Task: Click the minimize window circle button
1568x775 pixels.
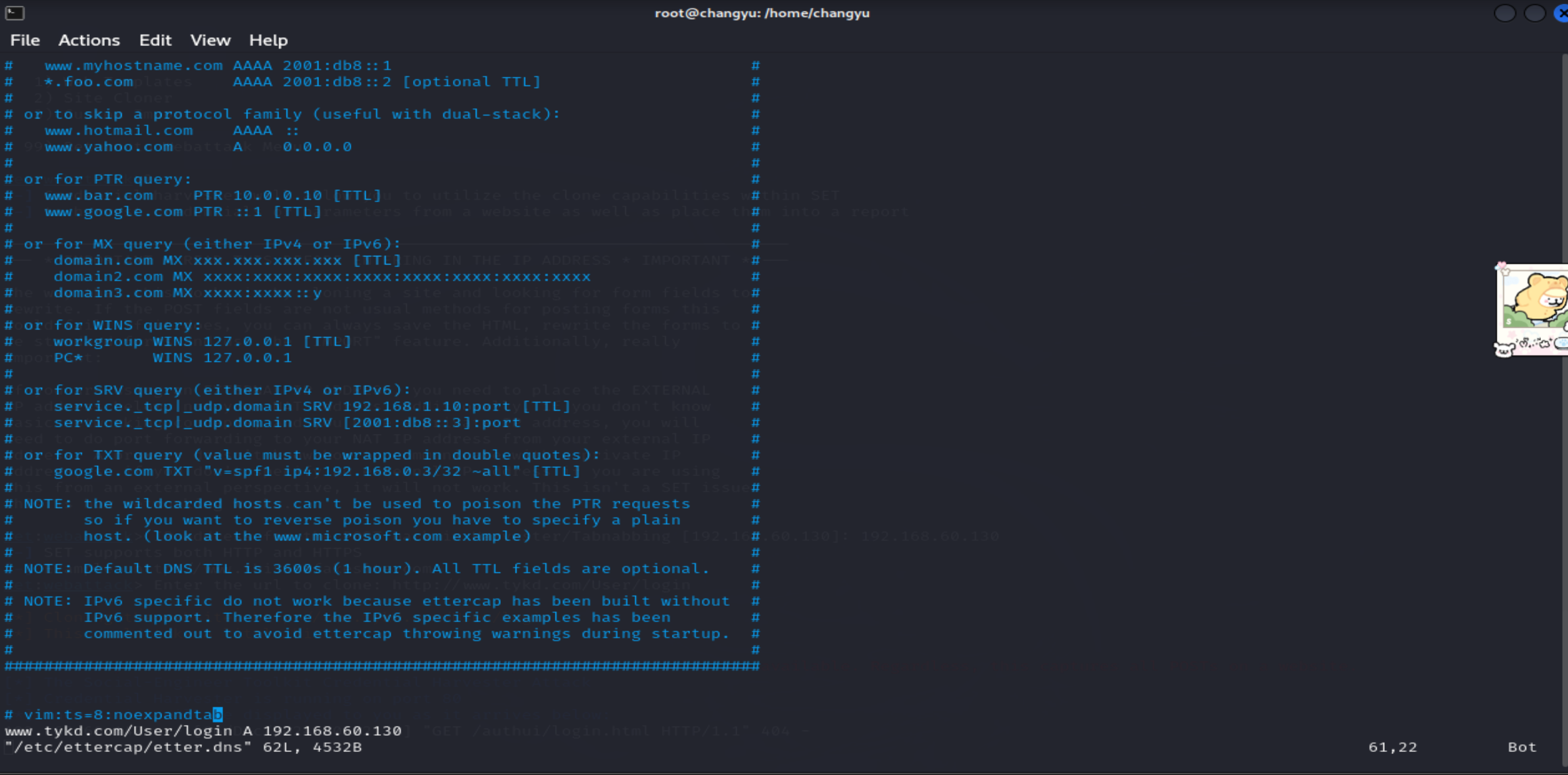Action: pos(1504,13)
